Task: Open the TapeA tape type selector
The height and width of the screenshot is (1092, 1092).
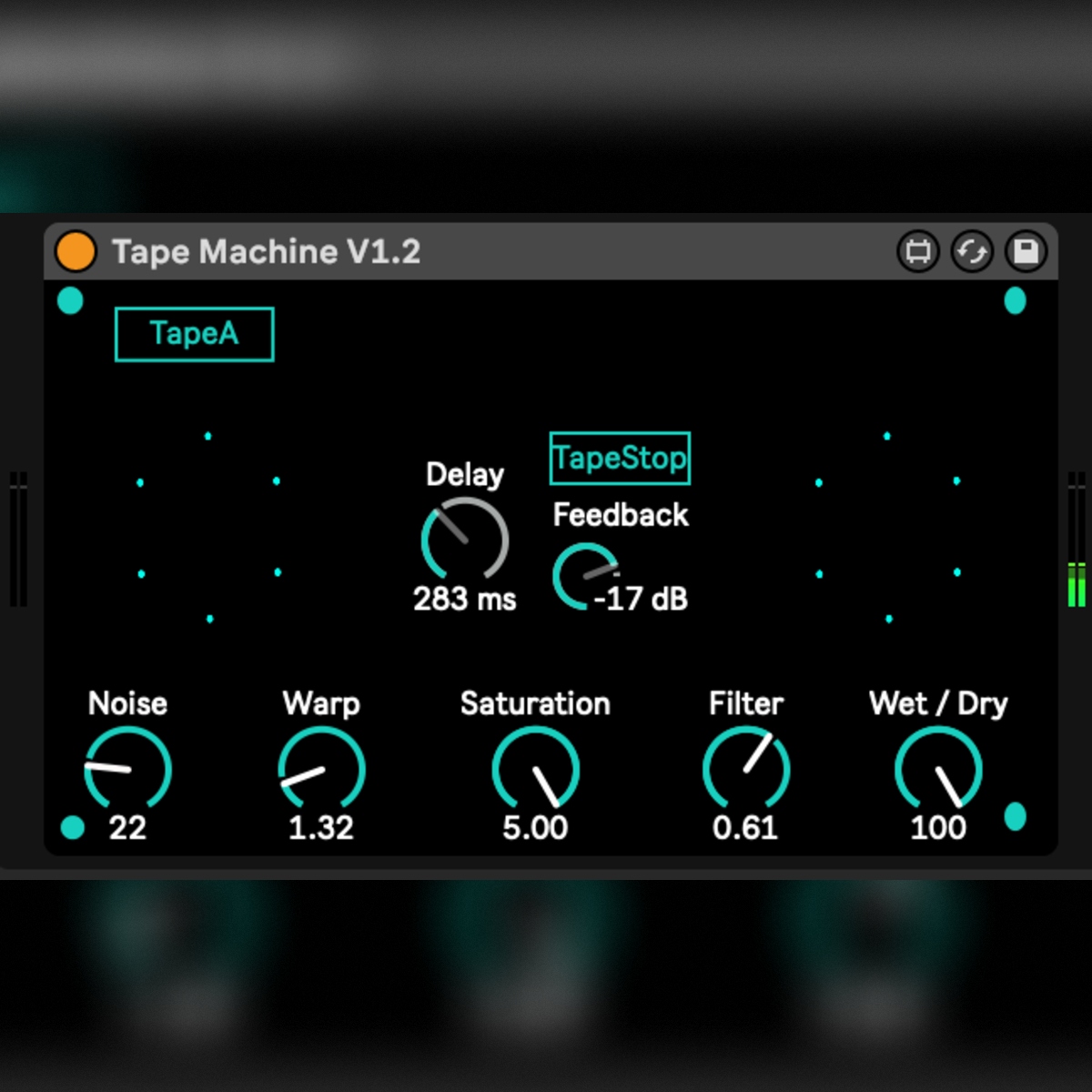Action: coord(194,334)
